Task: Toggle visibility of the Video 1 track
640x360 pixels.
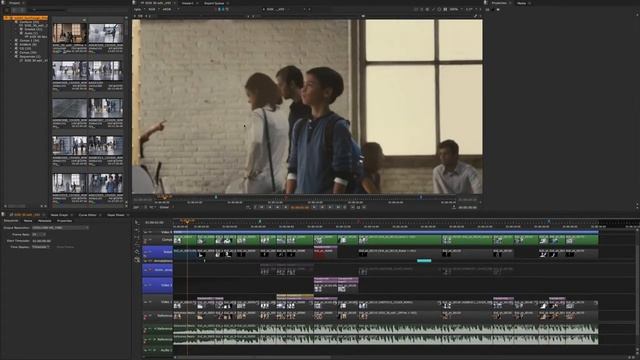Action: pyautogui.click(x=145, y=302)
